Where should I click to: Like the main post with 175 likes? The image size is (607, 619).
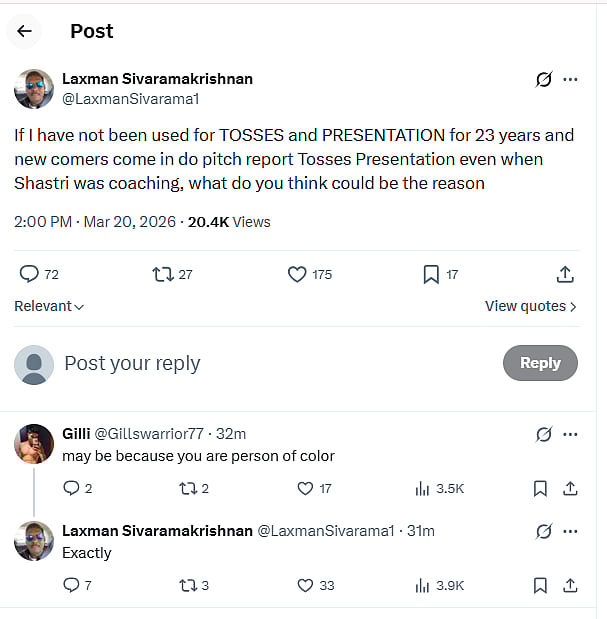point(297,274)
